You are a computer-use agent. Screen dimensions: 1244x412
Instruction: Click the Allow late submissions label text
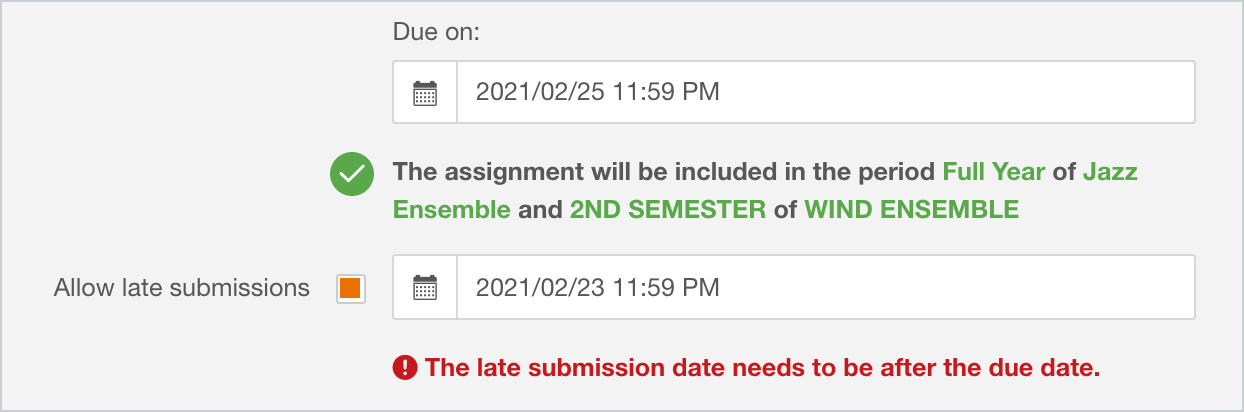(x=182, y=288)
